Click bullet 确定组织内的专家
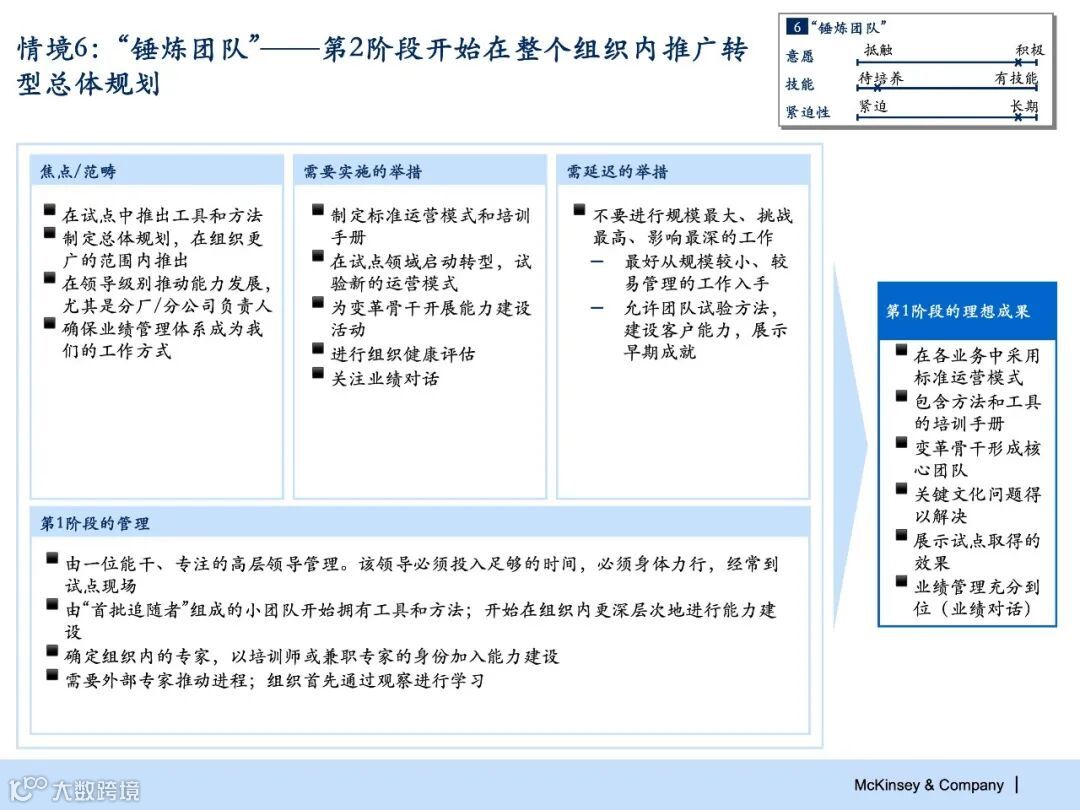Screen dimensions: 1080x810 click(311, 656)
